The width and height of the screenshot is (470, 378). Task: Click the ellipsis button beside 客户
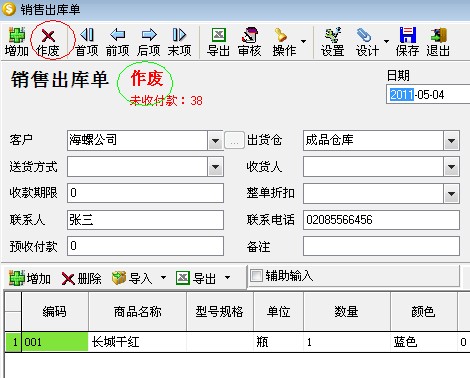point(234,140)
